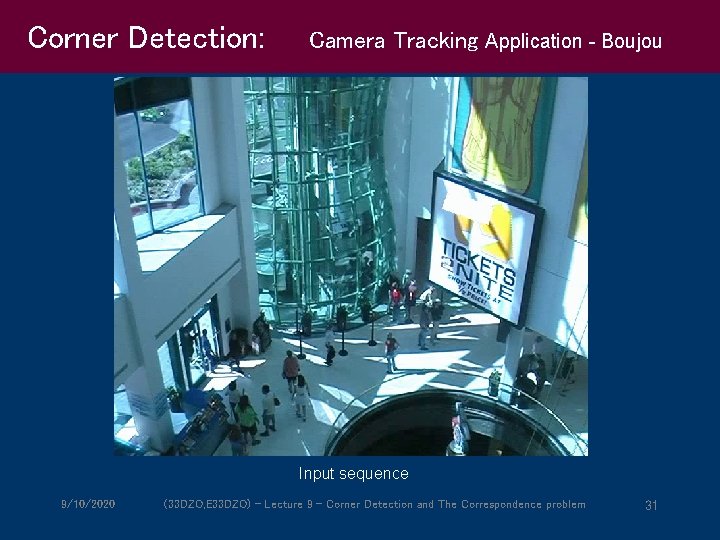Select 'Camera Tracking Application - Boujou' subtitle
Viewport: 720px width, 540px height.
coord(485,41)
